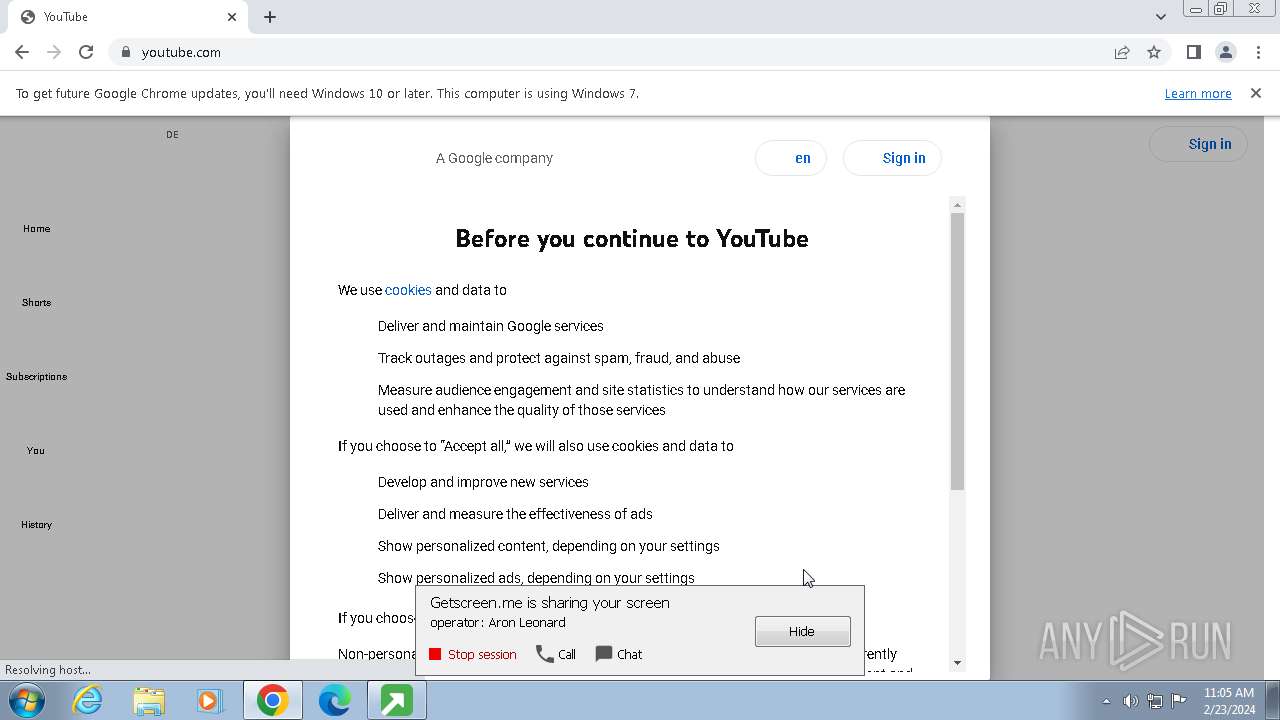Click scrollbar down arrow in consent dialog

(957, 662)
